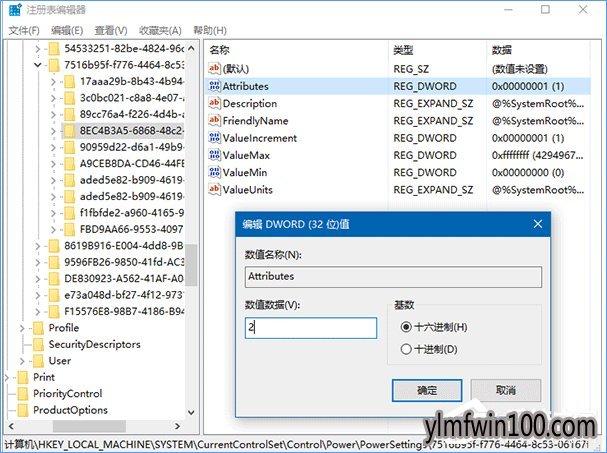Click folder icon of FBD9AA66-9553 key
607x453 pixels.
point(69,229)
